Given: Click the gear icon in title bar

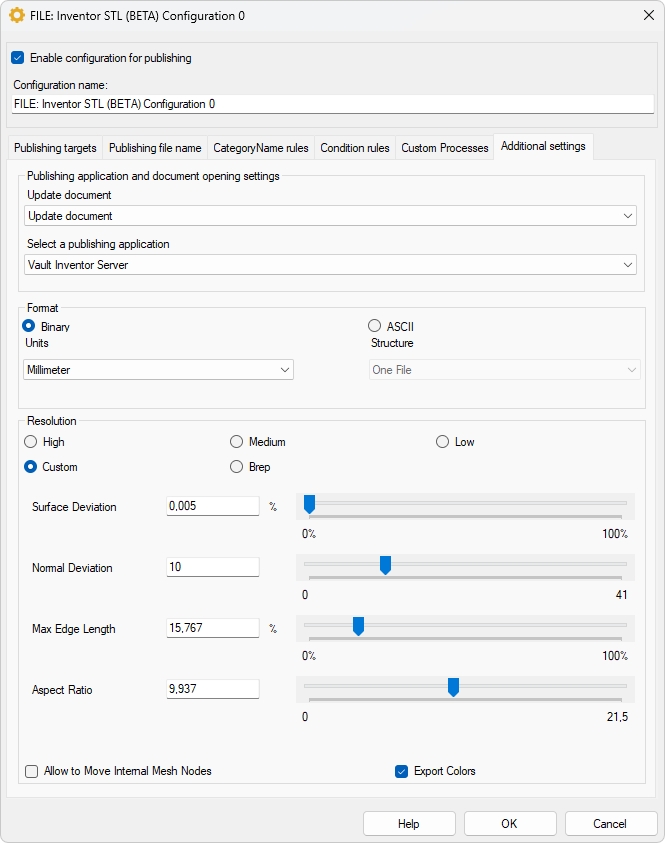Looking at the screenshot, I should 16,16.
